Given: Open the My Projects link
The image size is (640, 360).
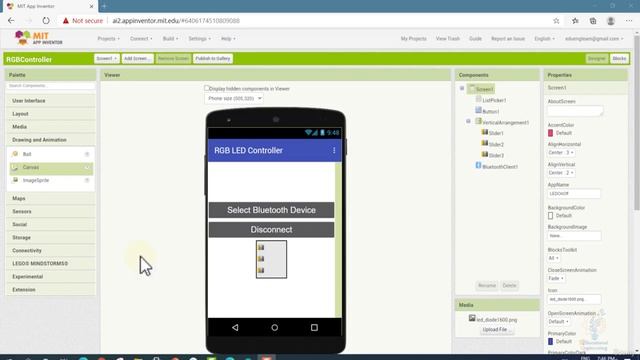Looking at the screenshot, I should tap(413, 38).
